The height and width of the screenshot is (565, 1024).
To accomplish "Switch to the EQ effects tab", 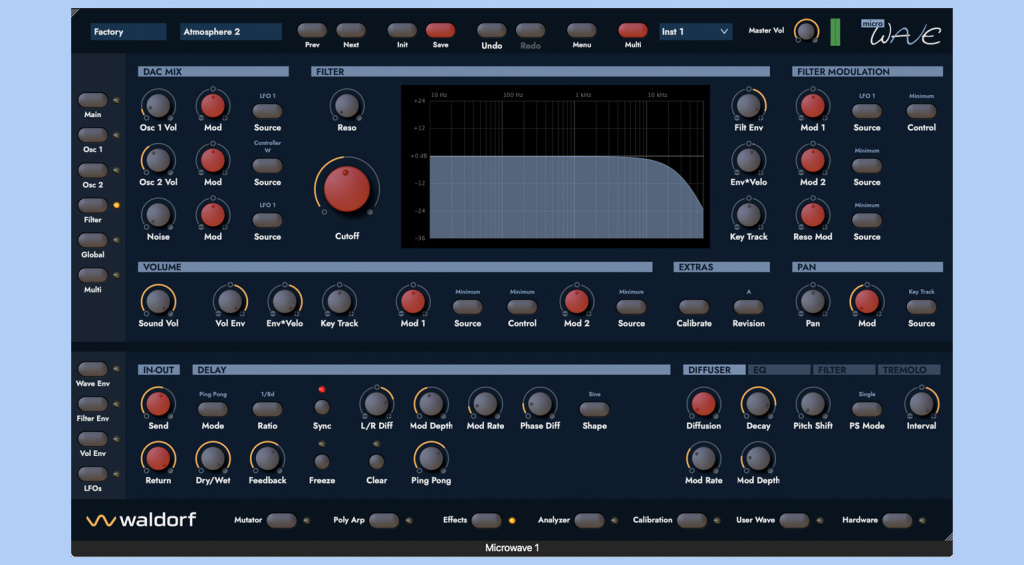I will pyautogui.click(x=778, y=370).
